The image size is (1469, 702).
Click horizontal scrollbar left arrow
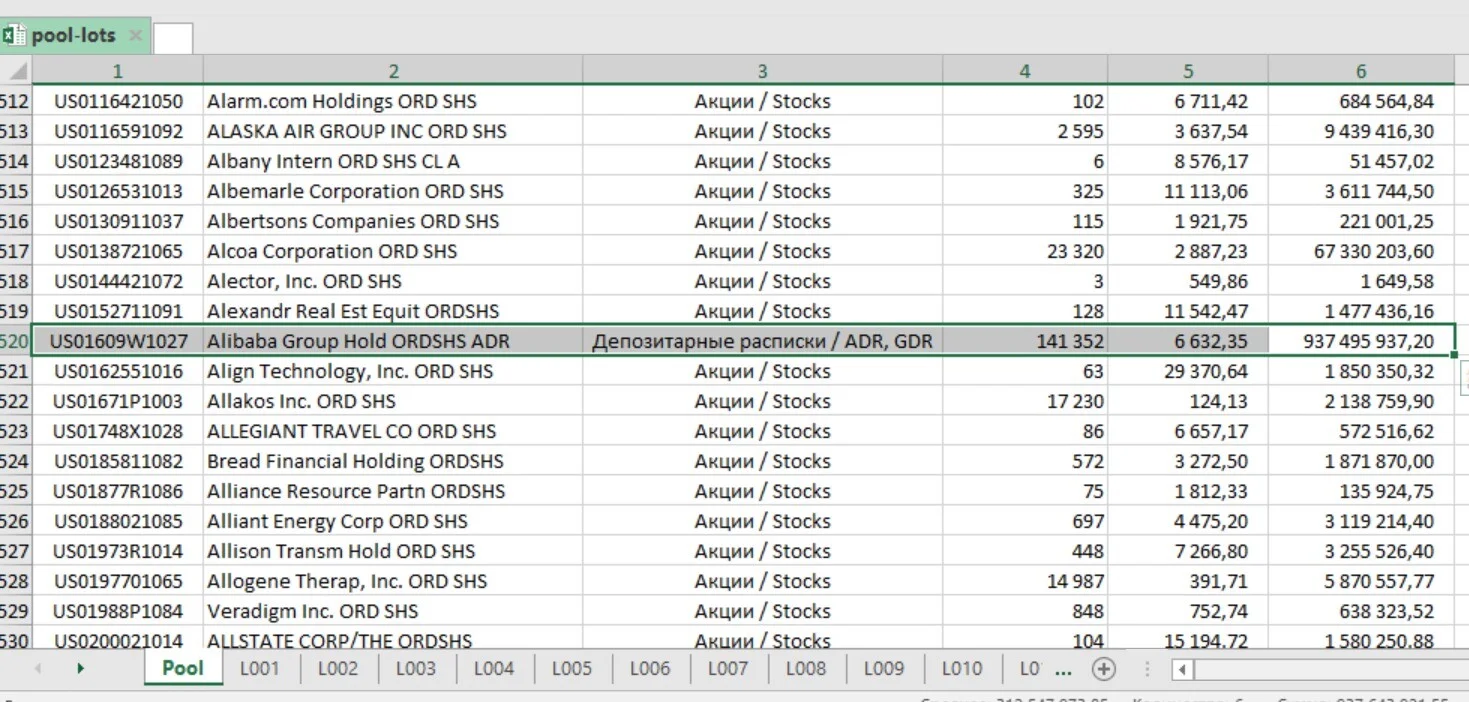pyautogui.click(x=1183, y=669)
